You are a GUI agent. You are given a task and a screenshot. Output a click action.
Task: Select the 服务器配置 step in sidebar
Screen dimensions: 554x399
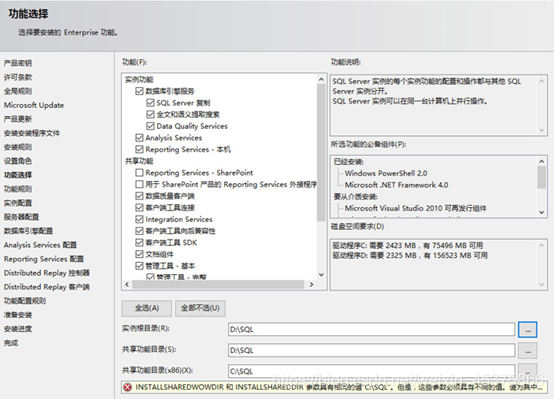click(x=21, y=217)
